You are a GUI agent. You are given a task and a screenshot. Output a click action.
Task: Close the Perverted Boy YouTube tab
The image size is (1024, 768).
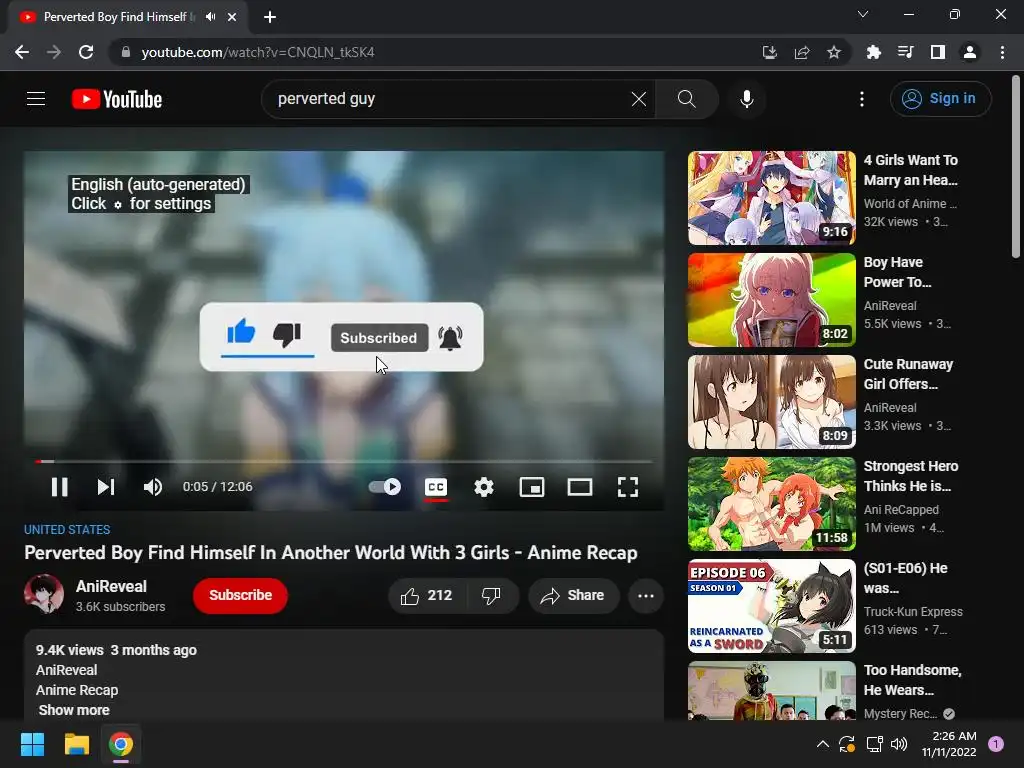[x=232, y=17]
